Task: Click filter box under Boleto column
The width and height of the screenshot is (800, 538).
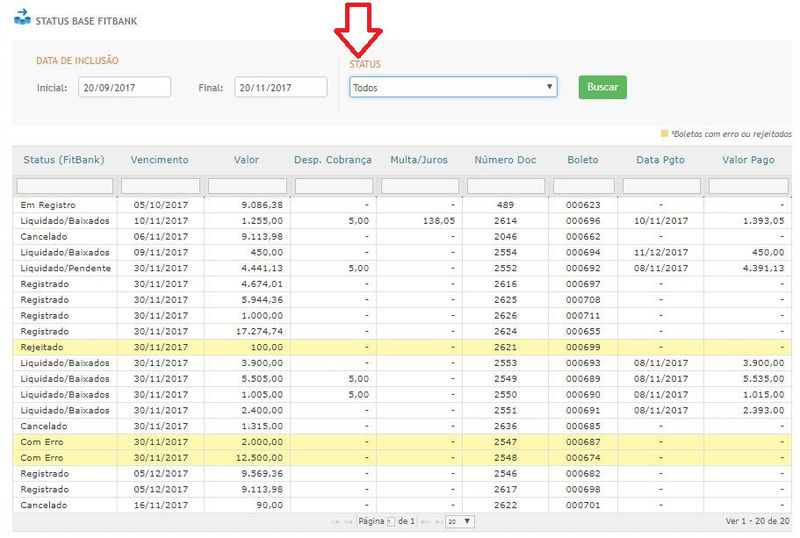Action: pyautogui.click(x=583, y=186)
